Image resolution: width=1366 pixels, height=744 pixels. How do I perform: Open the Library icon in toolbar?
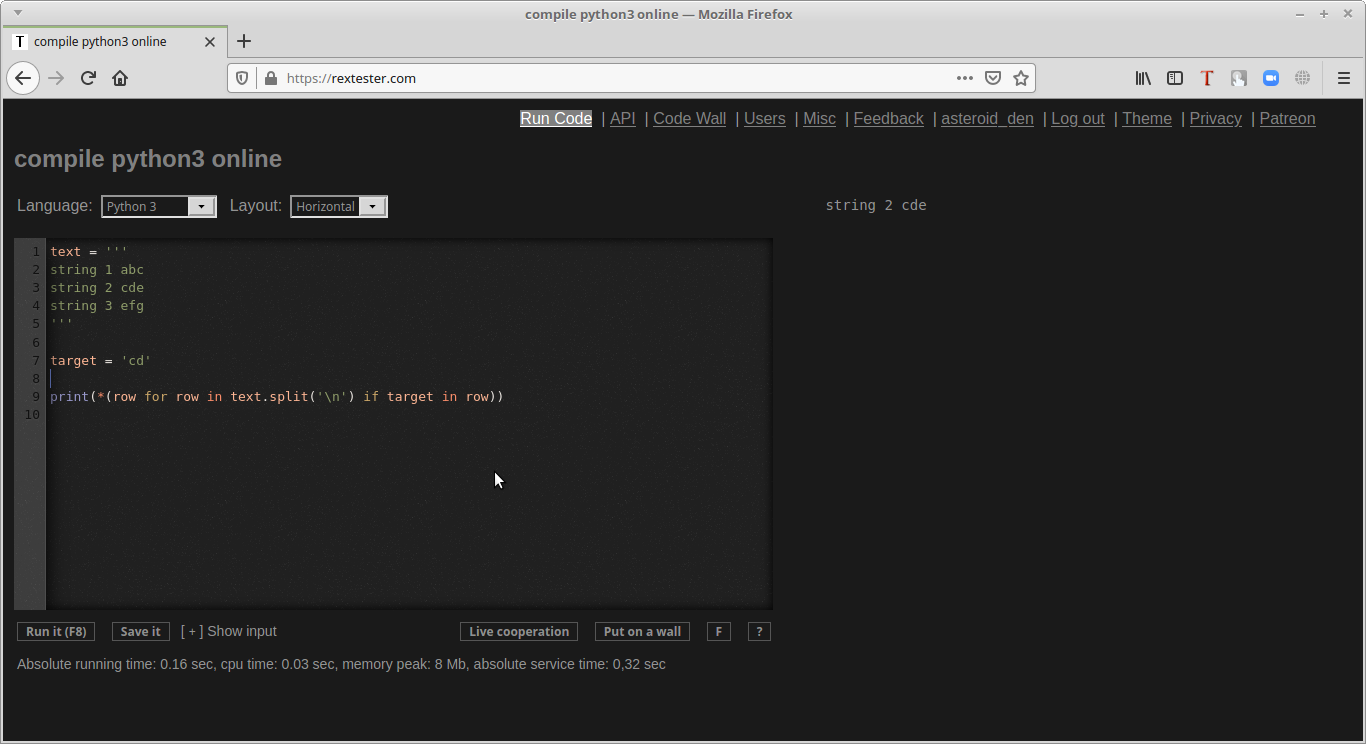pyautogui.click(x=1143, y=78)
